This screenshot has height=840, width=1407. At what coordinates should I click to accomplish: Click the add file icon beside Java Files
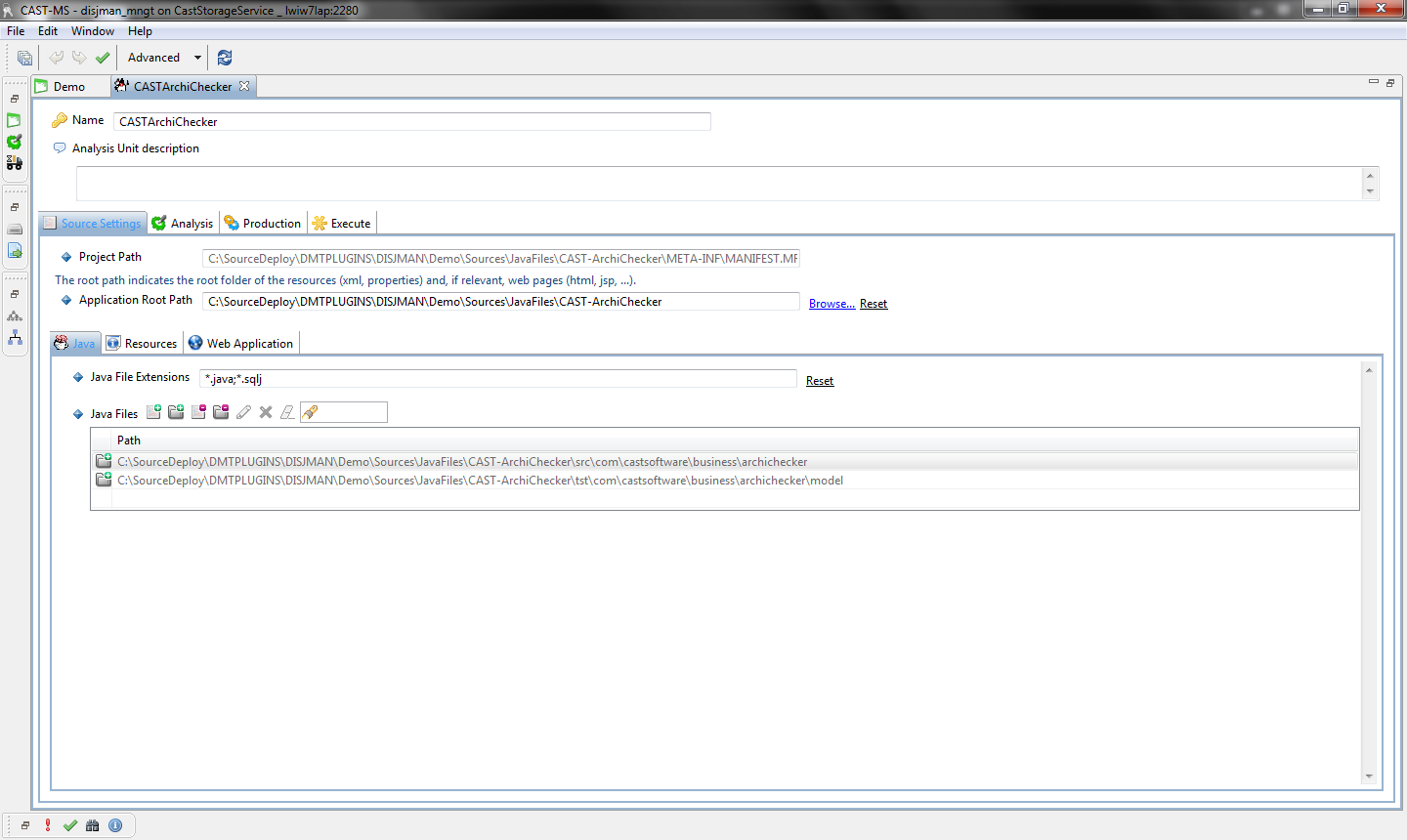153,412
